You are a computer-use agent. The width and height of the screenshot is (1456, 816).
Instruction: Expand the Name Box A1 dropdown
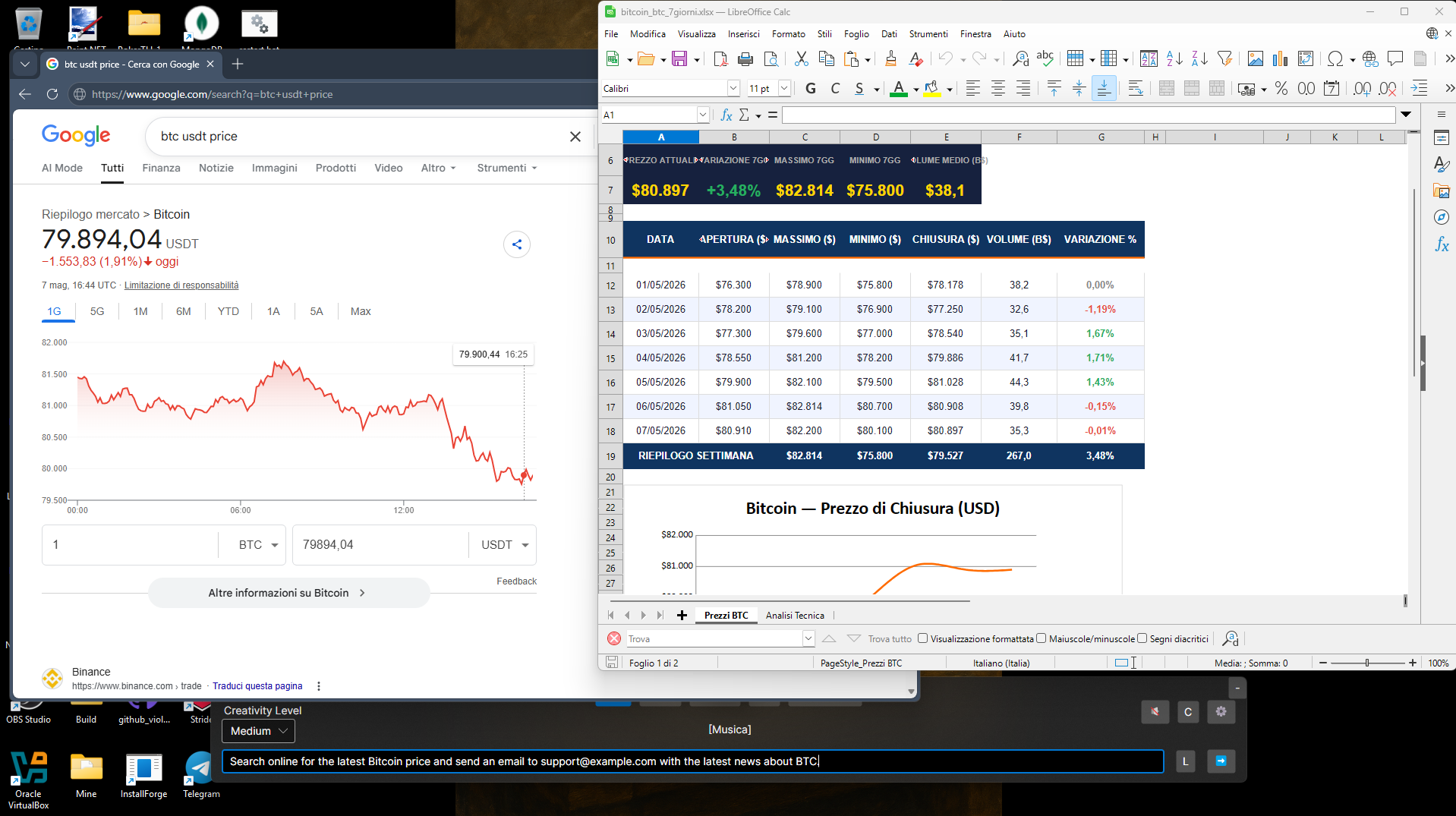point(703,115)
